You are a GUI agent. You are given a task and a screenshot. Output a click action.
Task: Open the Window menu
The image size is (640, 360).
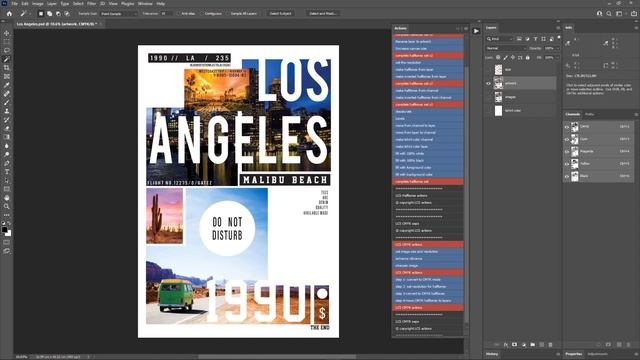click(145, 3)
